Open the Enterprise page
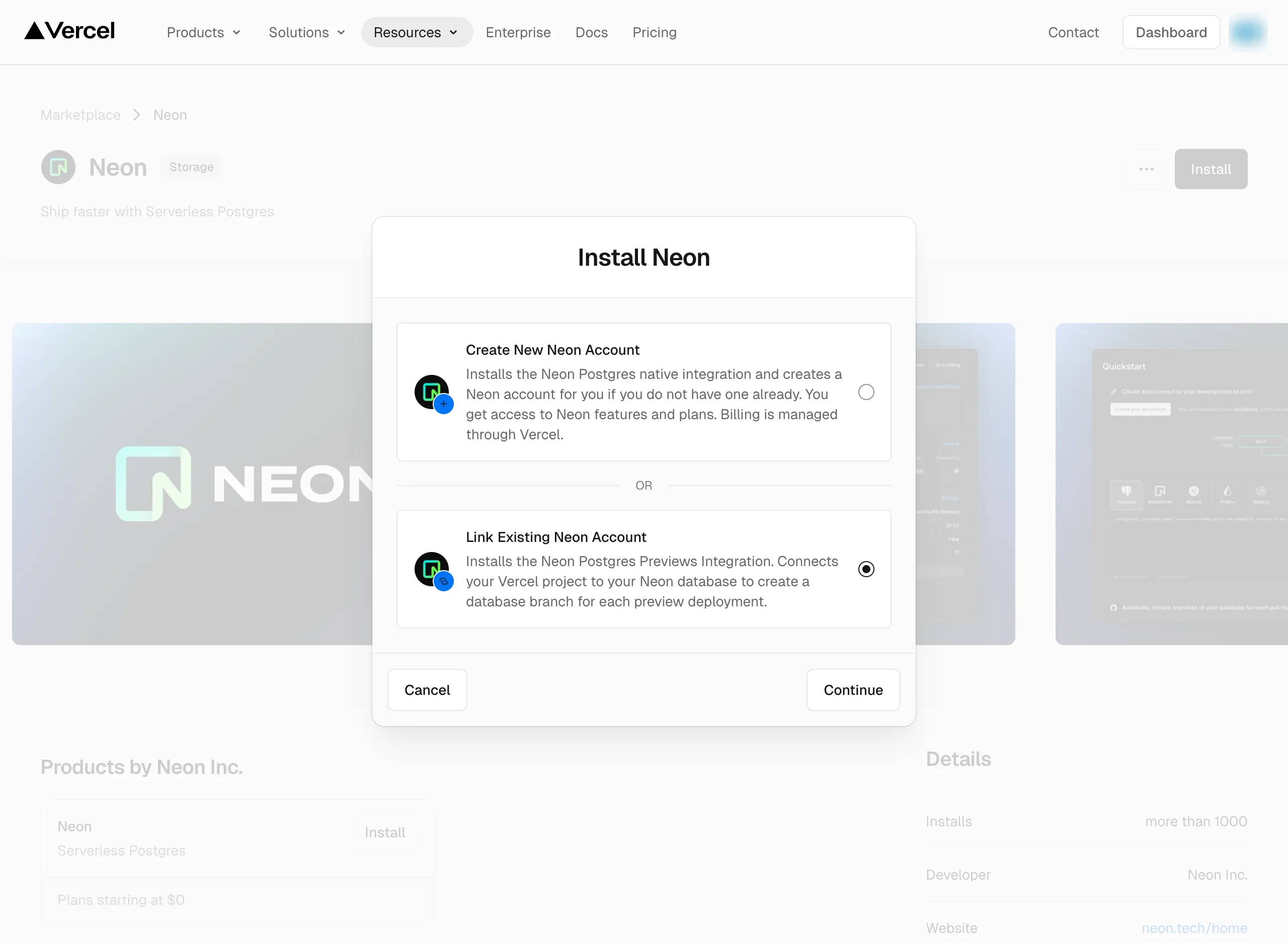The height and width of the screenshot is (943, 1288). click(518, 33)
